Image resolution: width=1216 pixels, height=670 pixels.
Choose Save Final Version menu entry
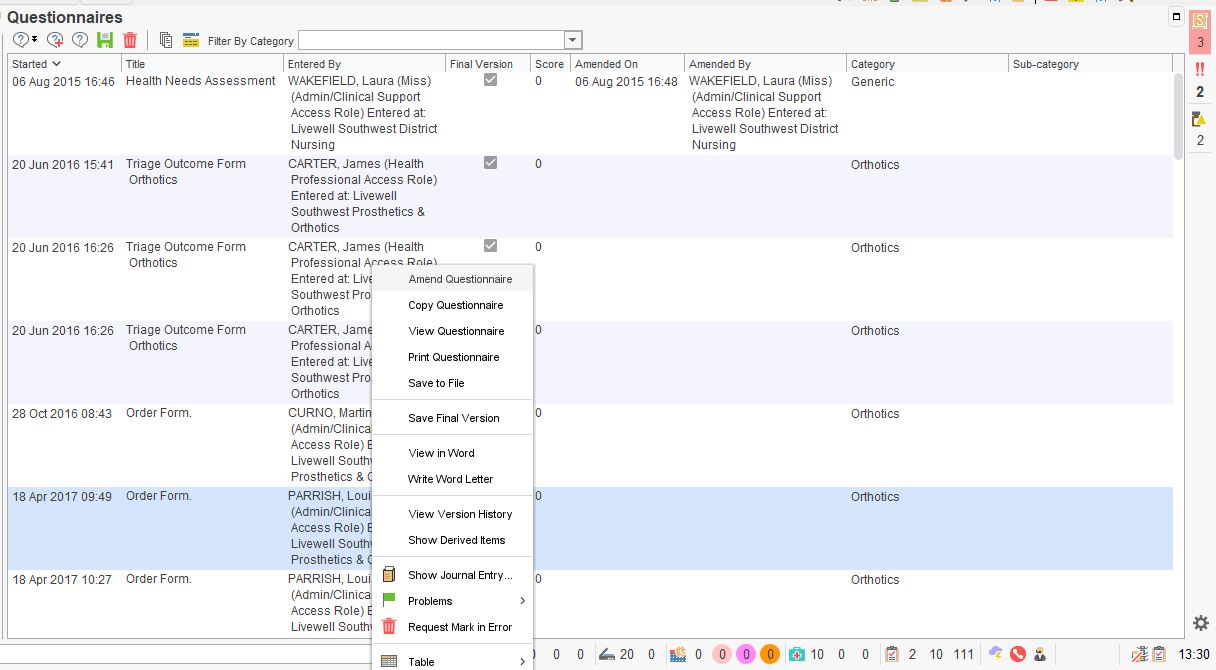coord(452,418)
